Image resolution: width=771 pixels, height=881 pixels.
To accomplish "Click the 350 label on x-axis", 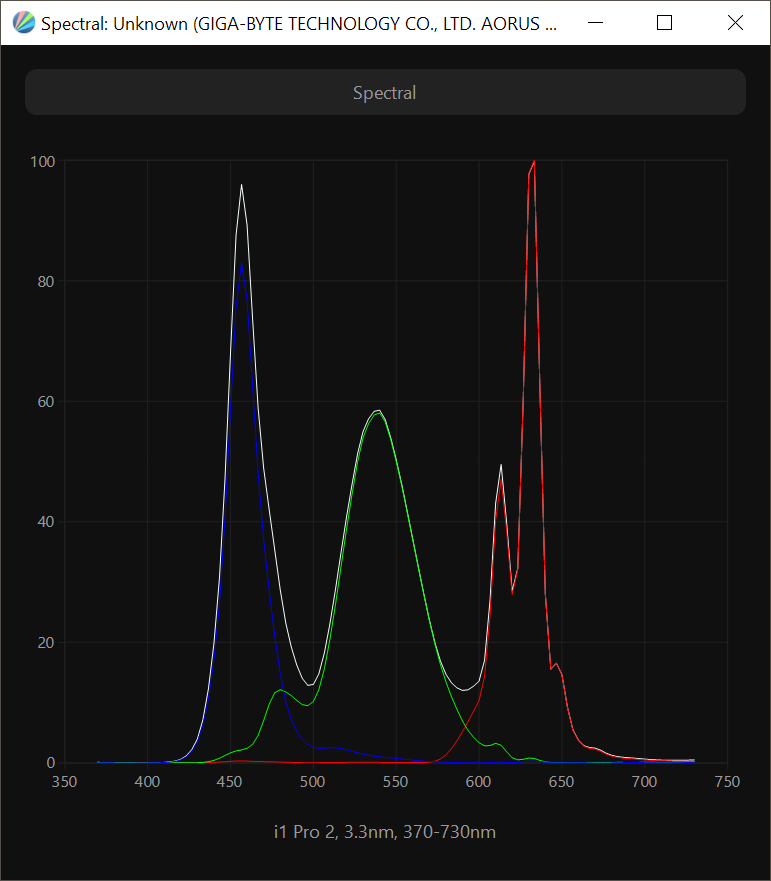I will point(64,782).
